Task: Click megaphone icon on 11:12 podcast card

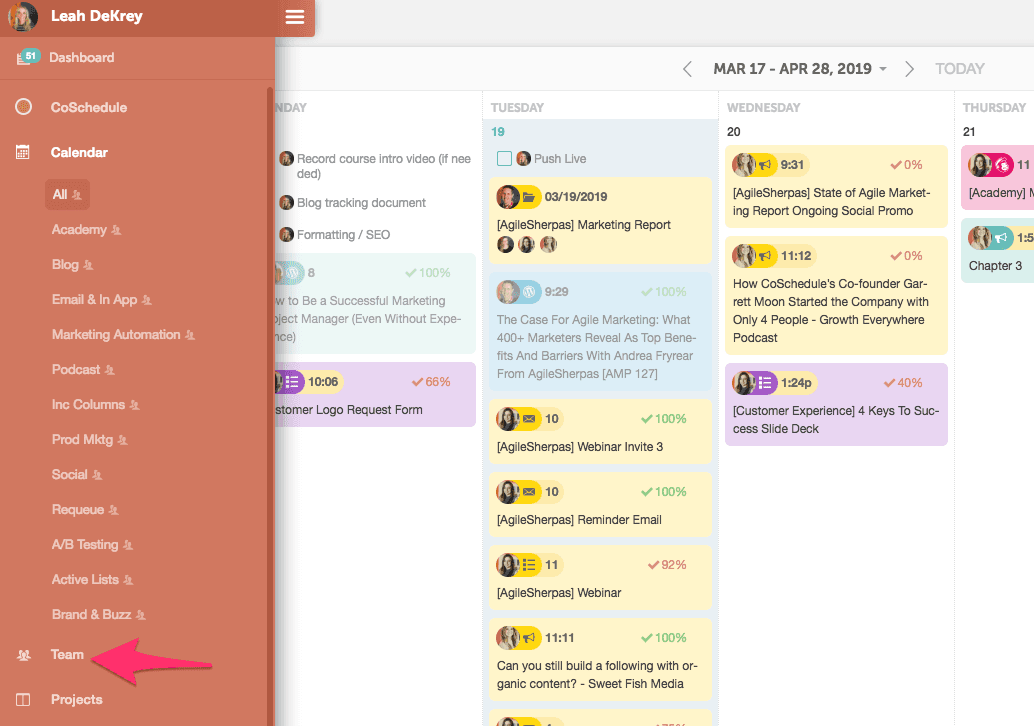Action: click(x=765, y=256)
